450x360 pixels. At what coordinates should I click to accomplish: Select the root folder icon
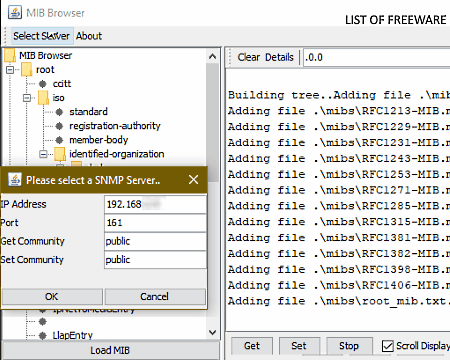[x=27, y=70]
